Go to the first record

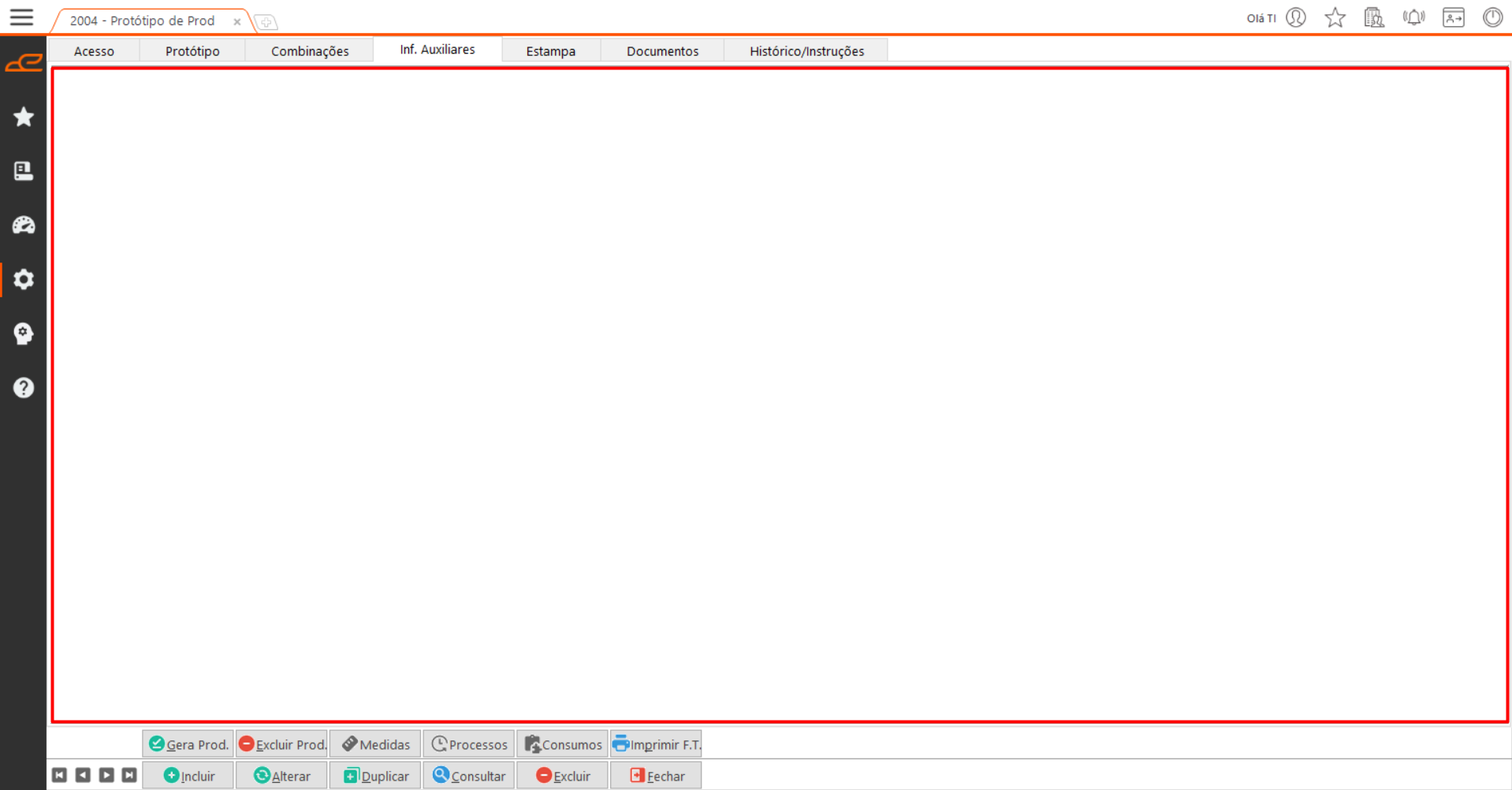pos(60,776)
